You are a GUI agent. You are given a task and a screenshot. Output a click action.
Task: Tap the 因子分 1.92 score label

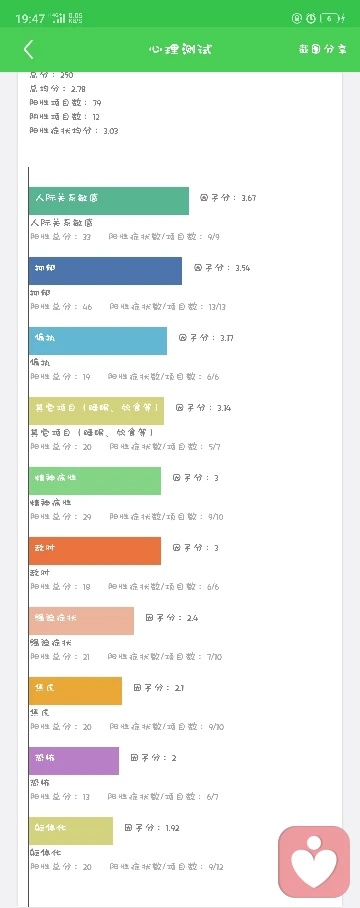click(152, 828)
